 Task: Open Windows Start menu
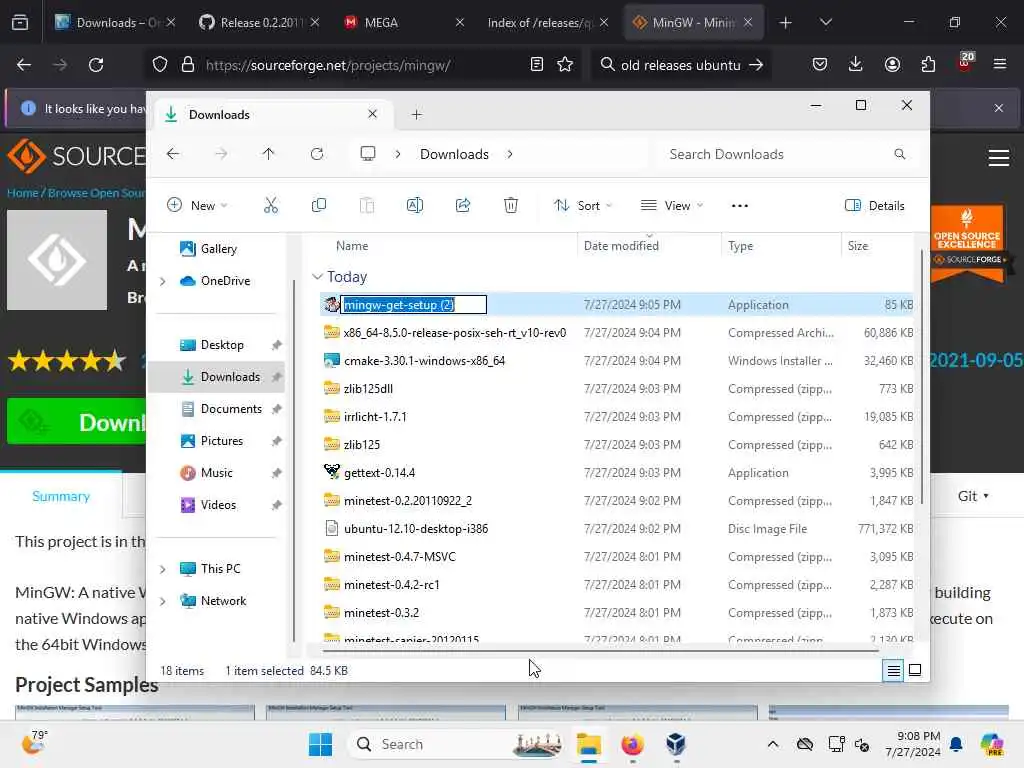click(x=320, y=744)
